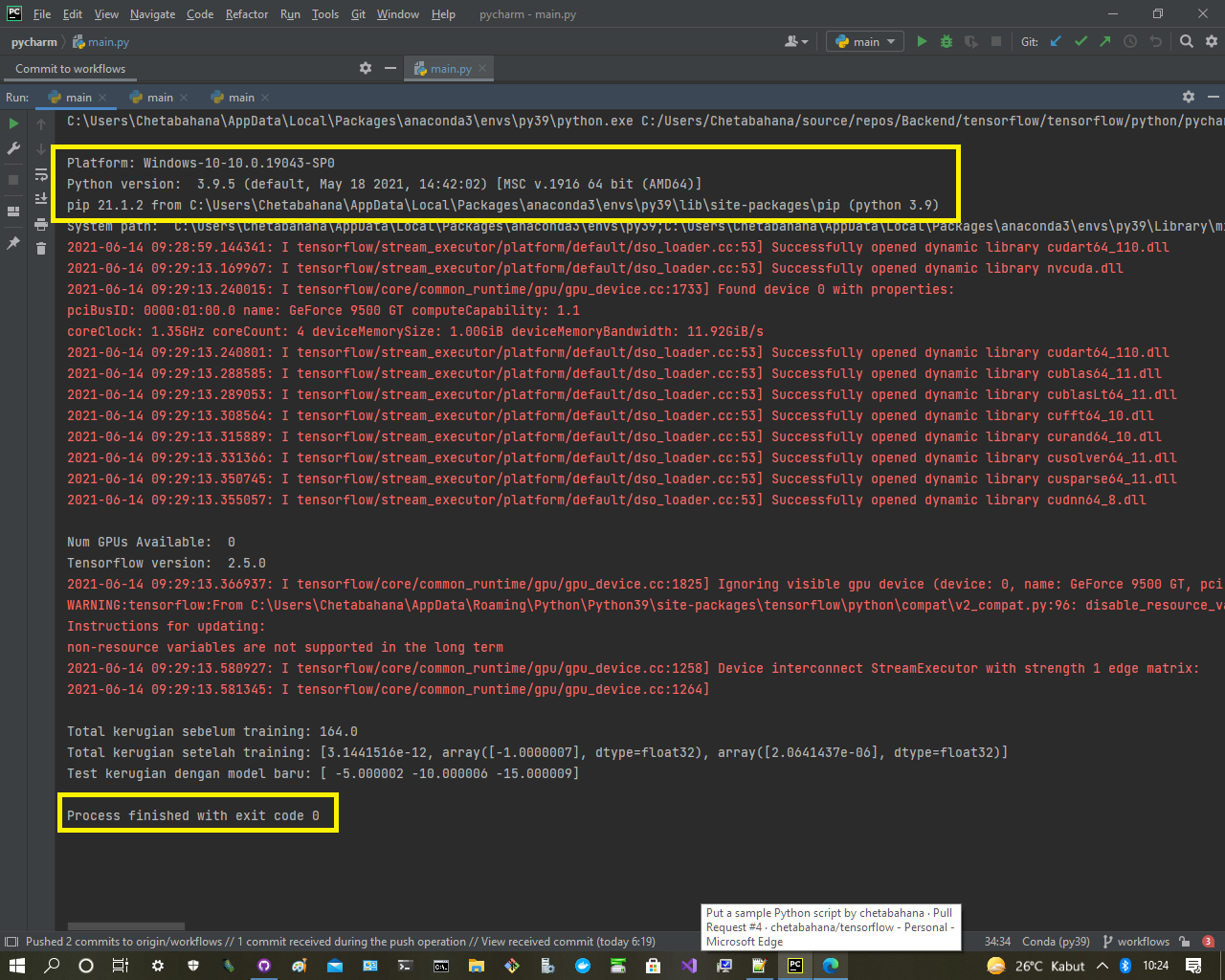The width and height of the screenshot is (1225, 980).
Task: Update project with the blue Git arrow
Action: [1056, 41]
